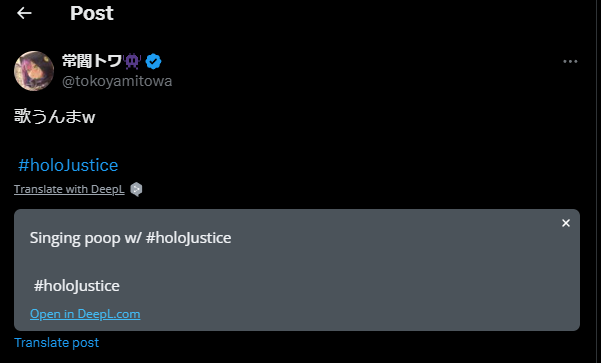This screenshot has height=363, width=601.
Task: Click #holoJustice on the translation's first line
Action: (x=189, y=238)
